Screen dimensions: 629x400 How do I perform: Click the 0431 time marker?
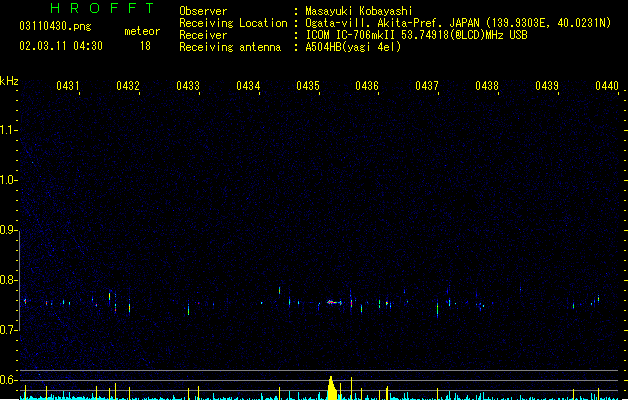(68, 86)
